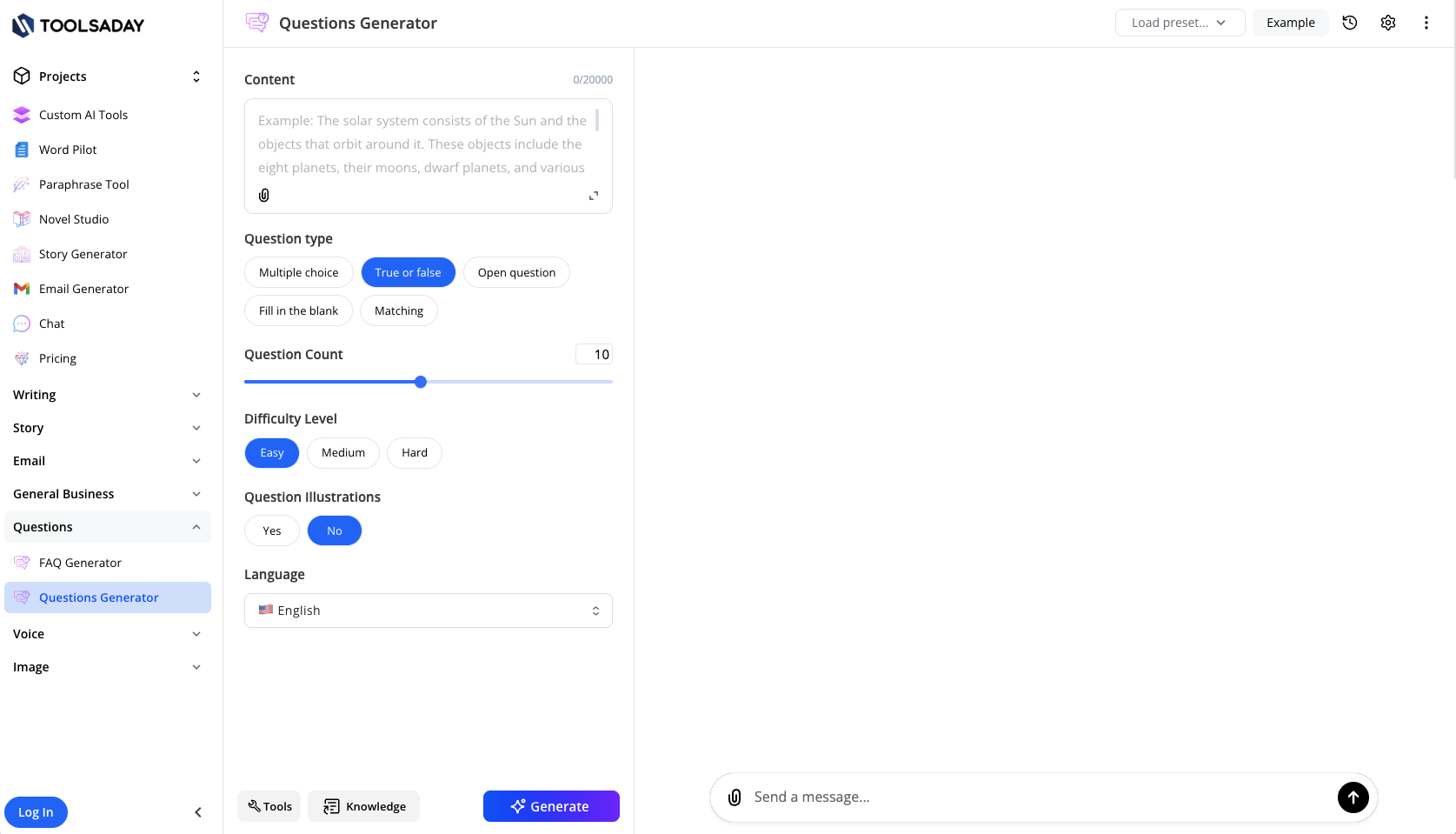Open the Story Generator
Viewport: 1456px width, 834px height.
[x=82, y=253]
